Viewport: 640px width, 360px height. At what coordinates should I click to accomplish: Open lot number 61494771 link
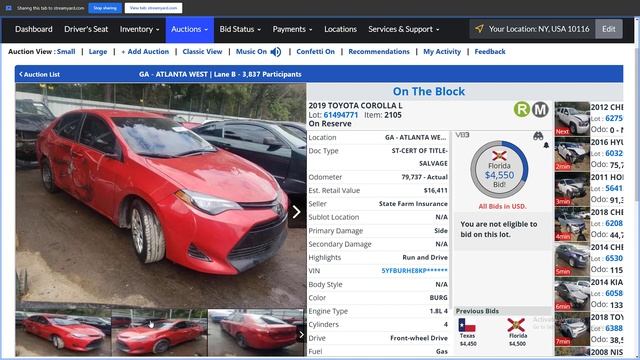click(x=341, y=115)
